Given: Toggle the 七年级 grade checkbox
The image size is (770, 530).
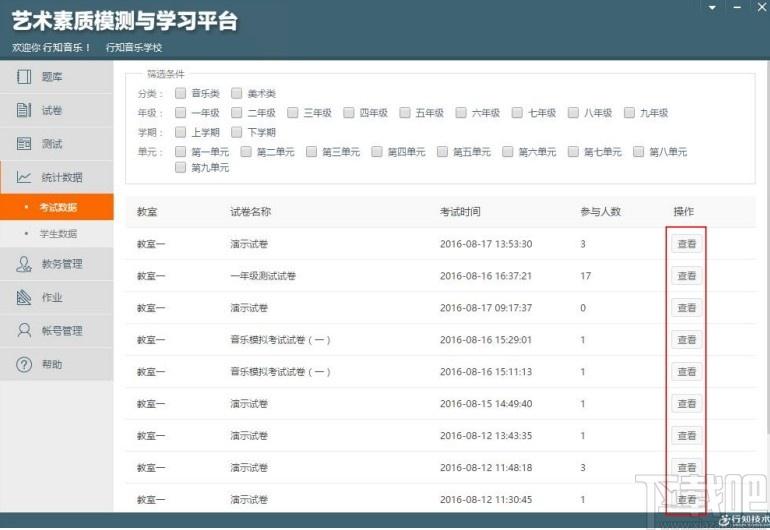Looking at the screenshot, I should click(x=517, y=112).
